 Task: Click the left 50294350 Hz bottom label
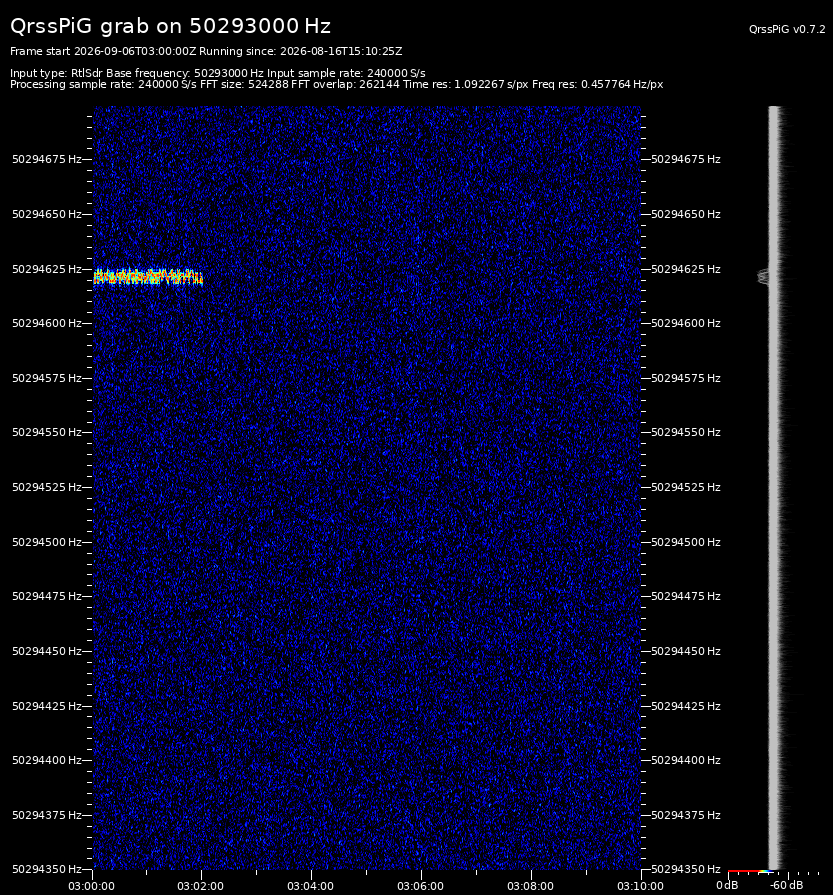coord(47,869)
